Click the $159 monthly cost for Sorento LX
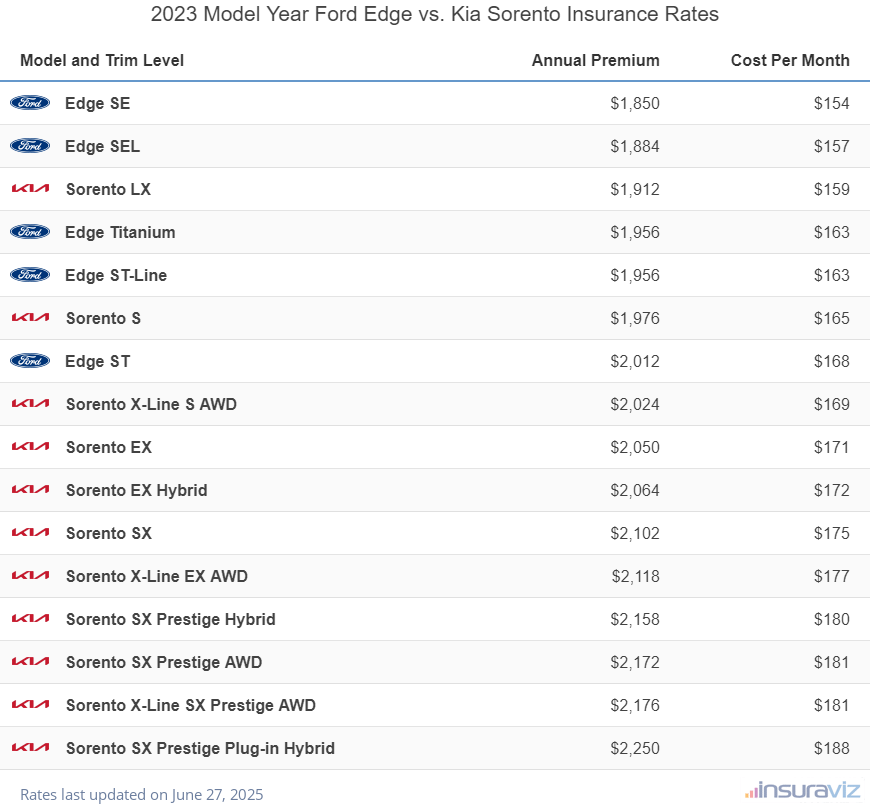Screen dimensions: 870x810 (831, 189)
